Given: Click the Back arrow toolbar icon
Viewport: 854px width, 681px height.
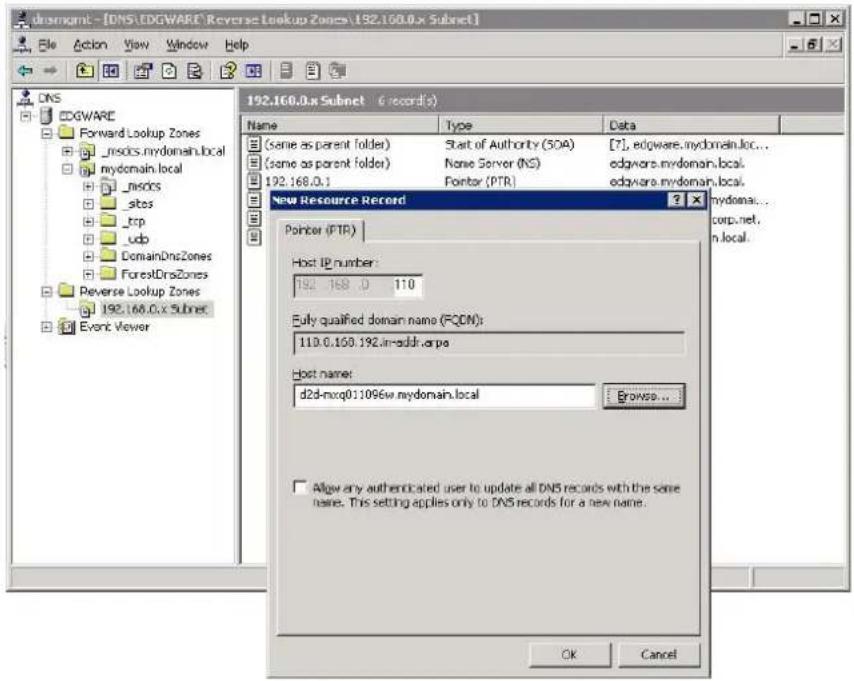Looking at the screenshot, I should coord(25,71).
